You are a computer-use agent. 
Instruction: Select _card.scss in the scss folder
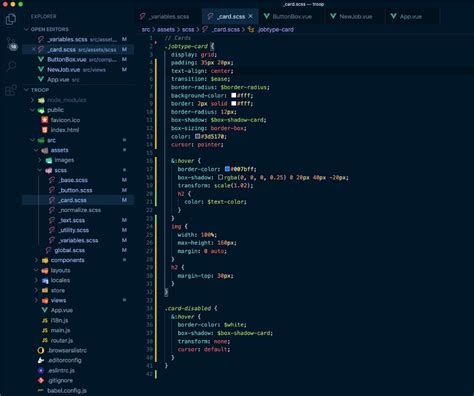click(78, 200)
